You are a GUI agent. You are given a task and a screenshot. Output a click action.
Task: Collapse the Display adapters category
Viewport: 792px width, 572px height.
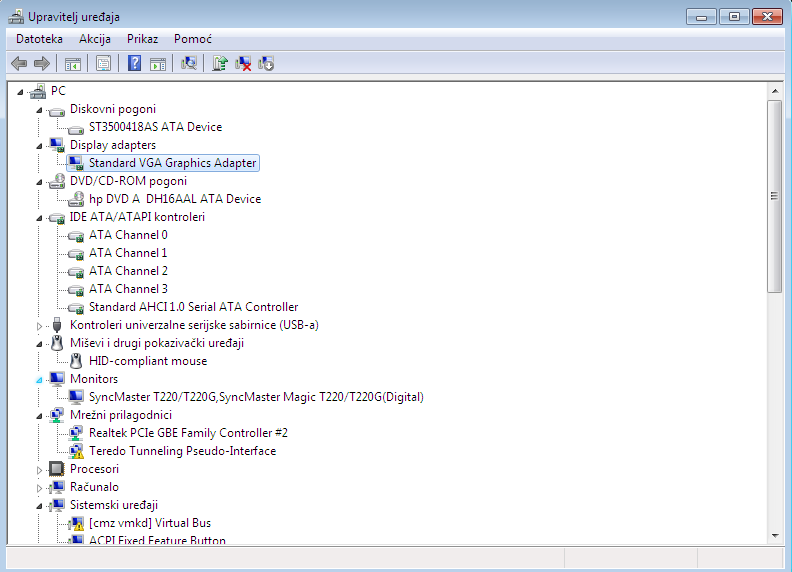pyautogui.click(x=40, y=145)
